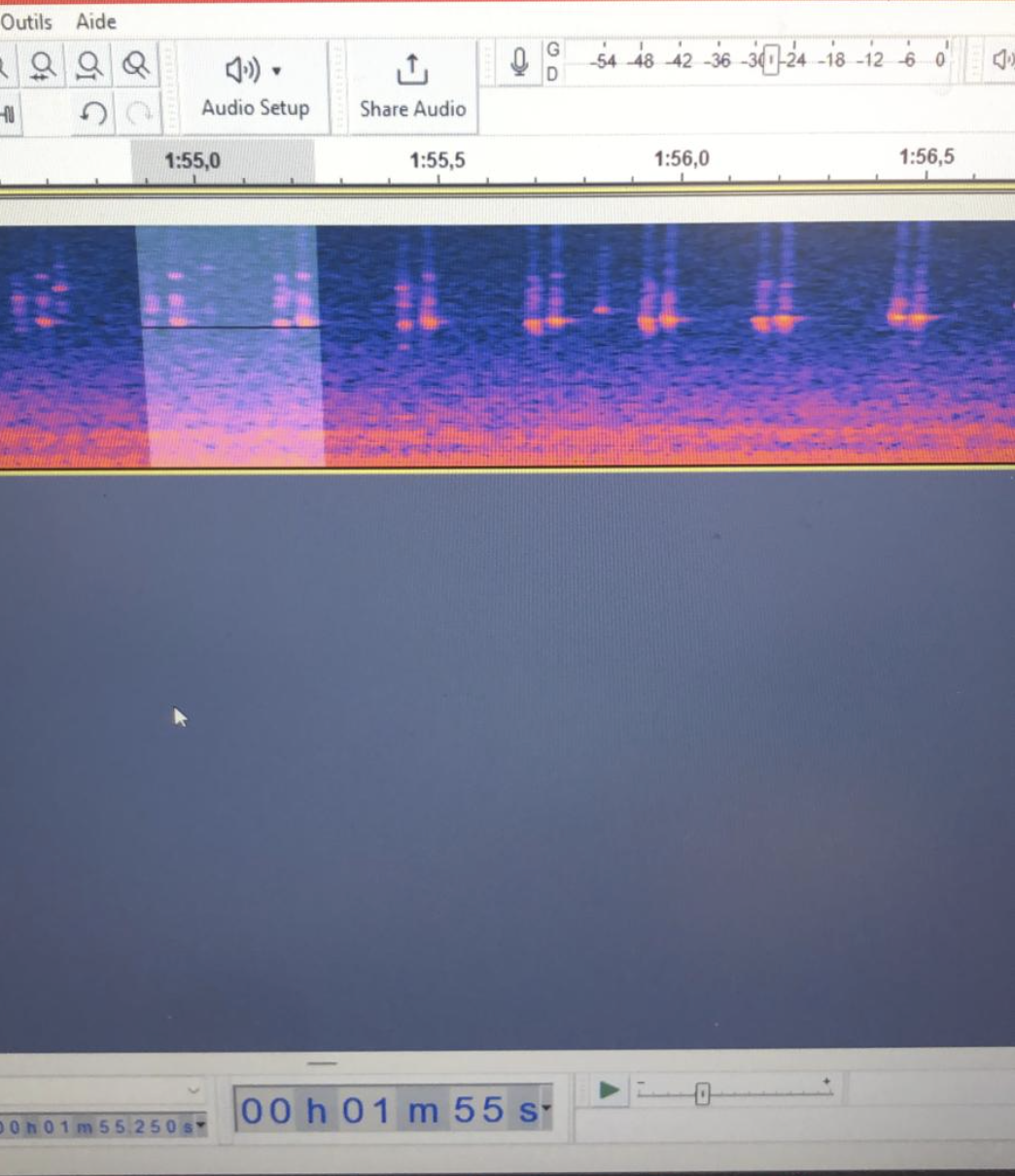Viewport: 1015px width, 1176px height.
Task: Open the selection mode combo box chevron
Action: 193,1090
